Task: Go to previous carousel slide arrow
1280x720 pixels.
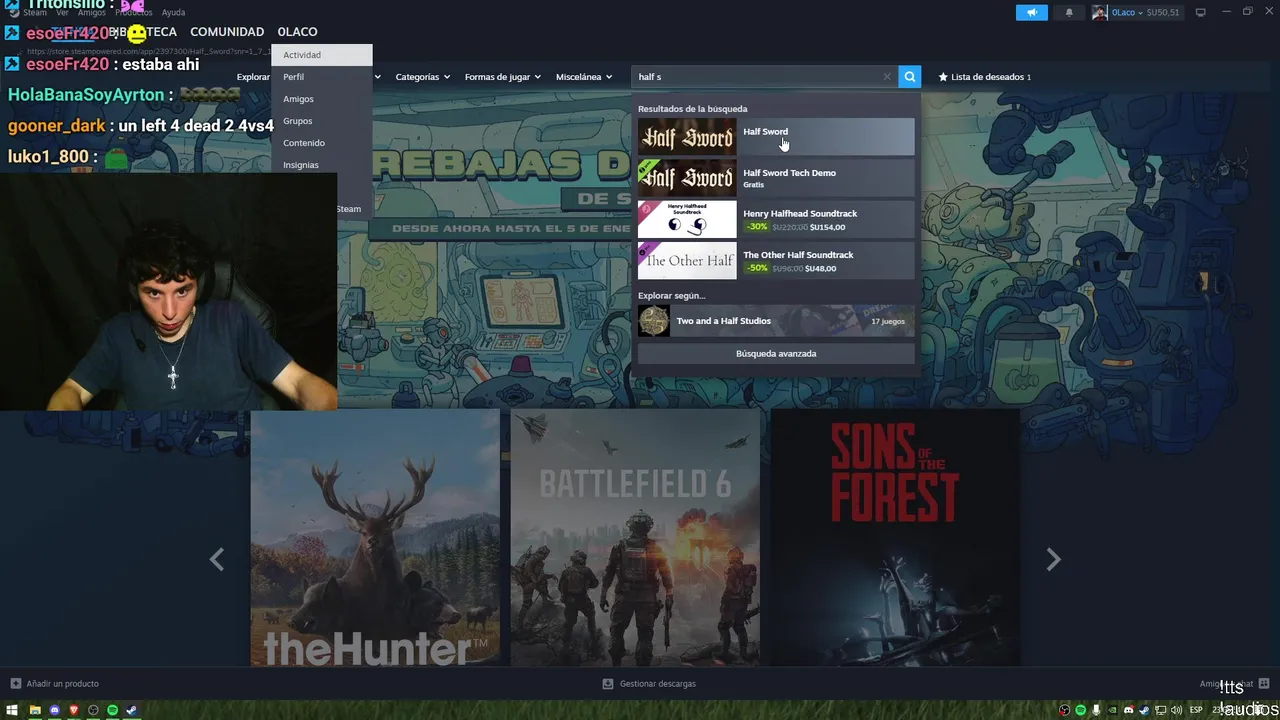Action: 217,560
